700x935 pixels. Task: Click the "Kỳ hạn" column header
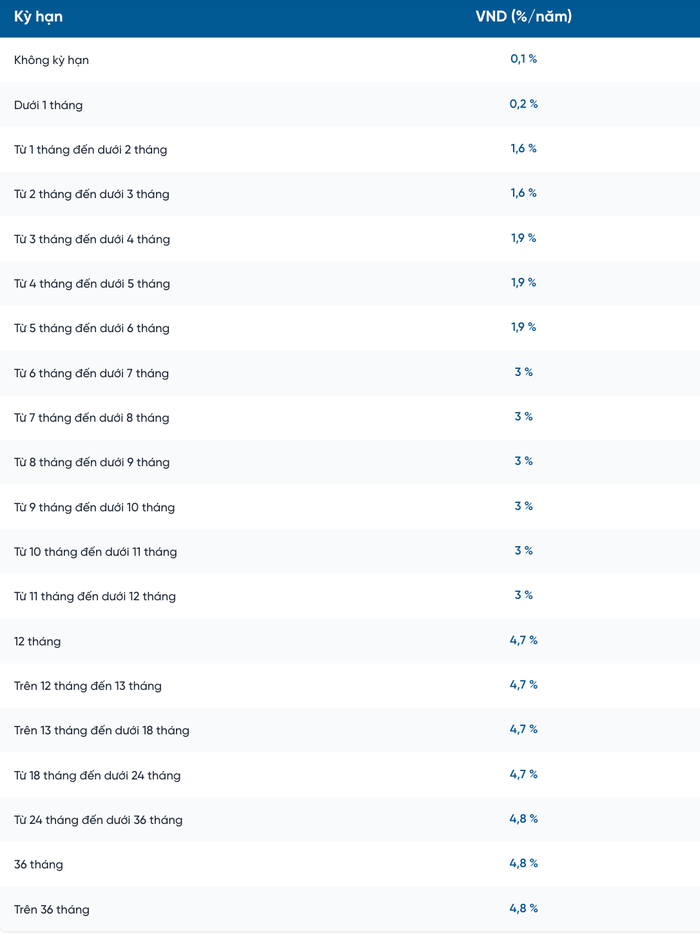click(38, 17)
